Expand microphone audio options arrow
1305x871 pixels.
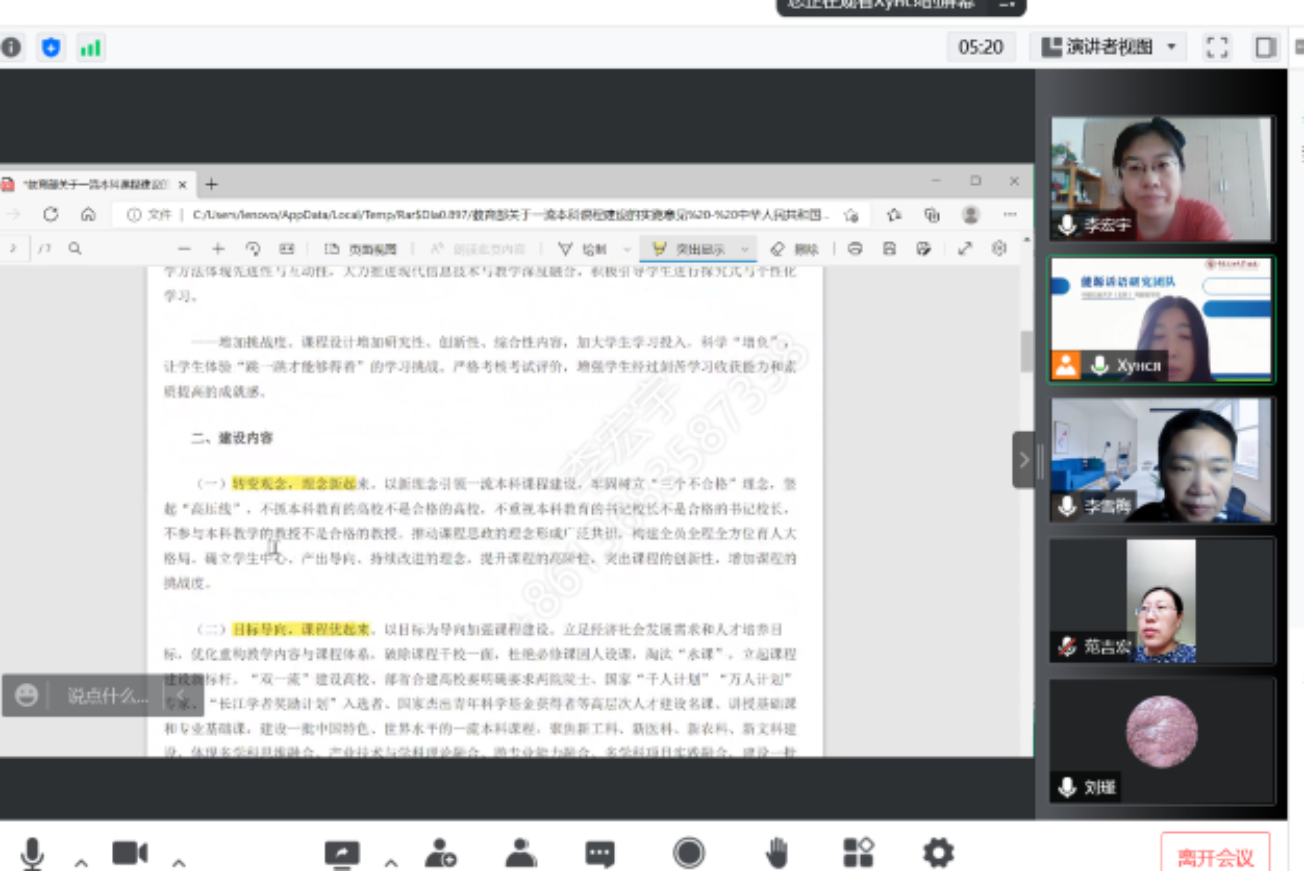(x=81, y=862)
